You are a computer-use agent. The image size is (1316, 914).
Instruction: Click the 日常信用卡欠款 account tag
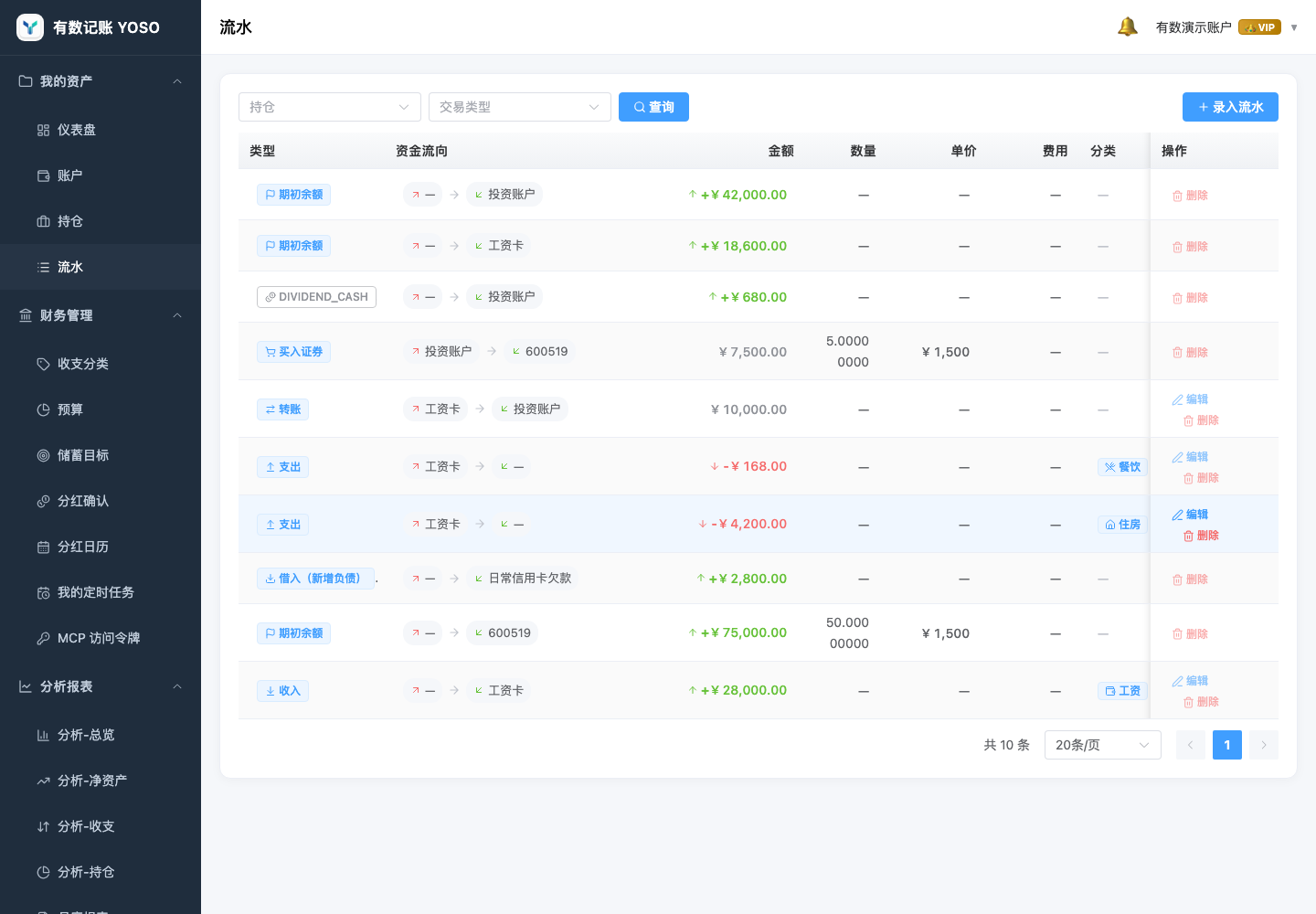point(523,579)
